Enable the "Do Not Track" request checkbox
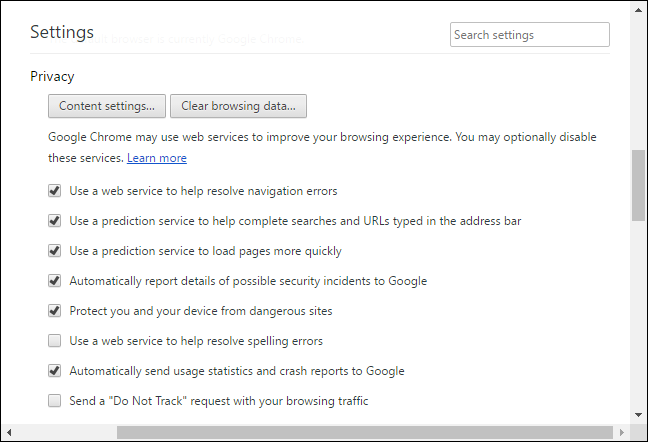Image resolution: width=648 pixels, height=442 pixels. [54, 401]
